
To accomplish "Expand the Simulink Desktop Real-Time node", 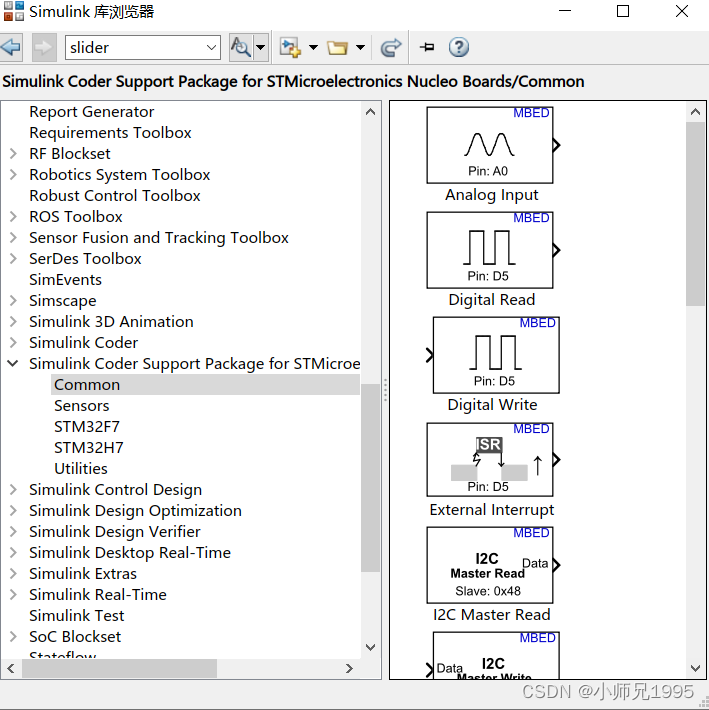I will [13, 552].
